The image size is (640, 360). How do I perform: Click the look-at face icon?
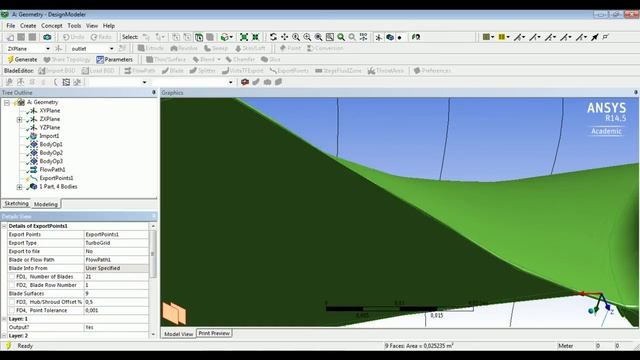(416, 37)
